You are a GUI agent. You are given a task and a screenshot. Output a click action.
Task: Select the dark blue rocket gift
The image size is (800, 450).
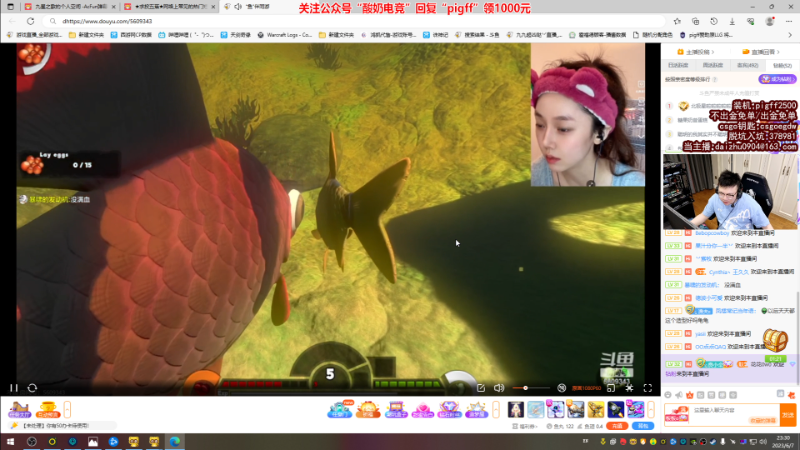615,409
